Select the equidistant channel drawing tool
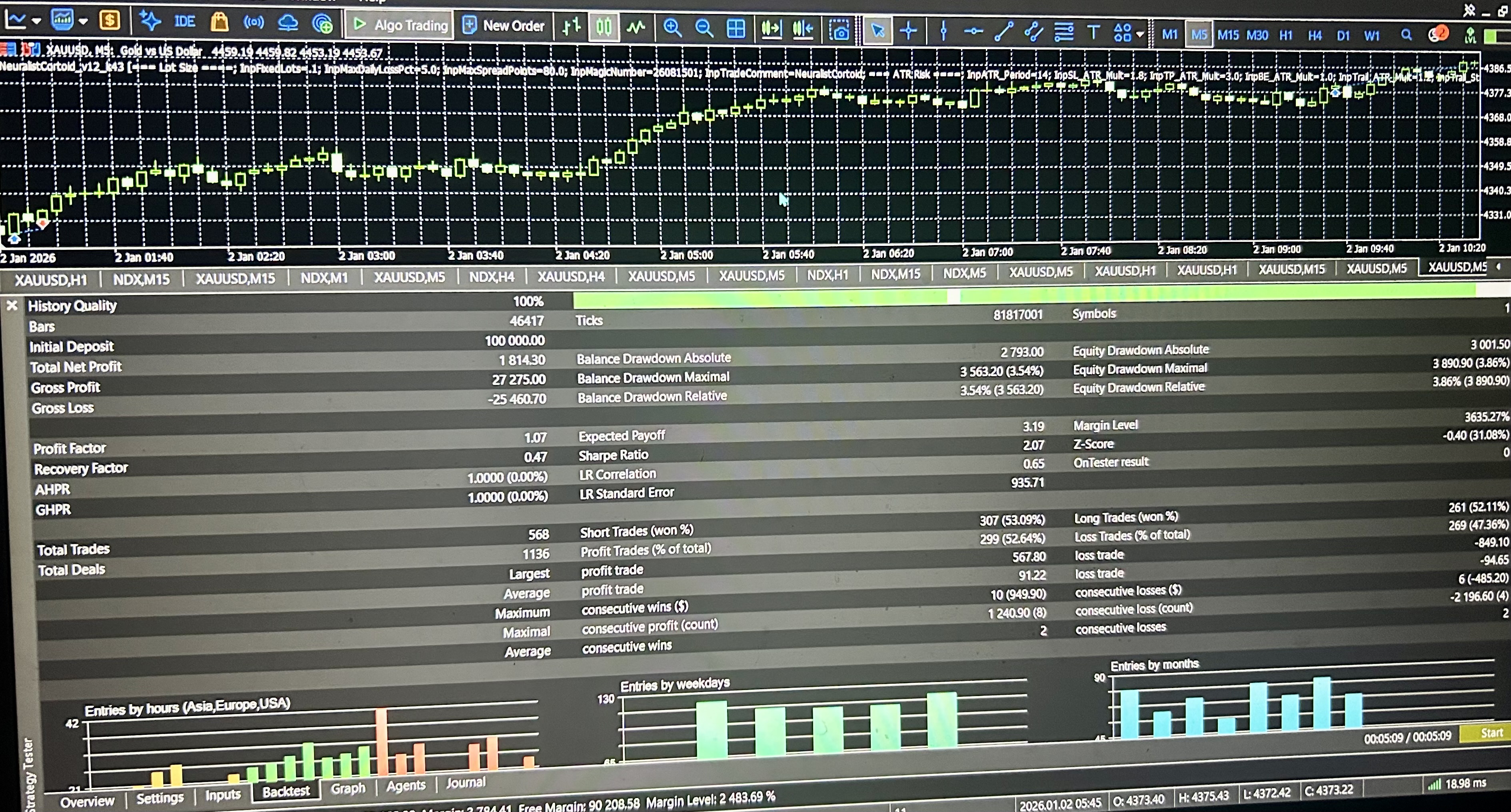Image resolution: width=1511 pixels, height=812 pixels. (1033, 32)
